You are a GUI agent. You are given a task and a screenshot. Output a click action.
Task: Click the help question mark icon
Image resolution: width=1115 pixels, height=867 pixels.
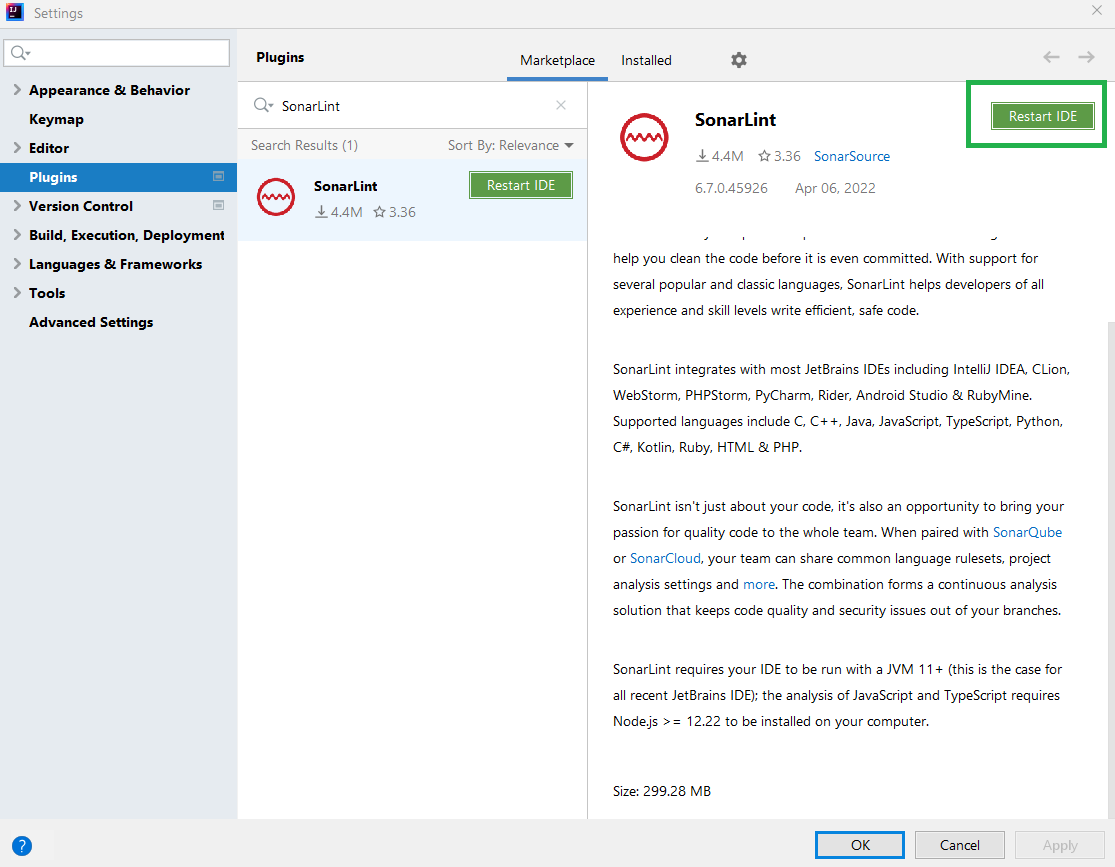coord(22,846)
